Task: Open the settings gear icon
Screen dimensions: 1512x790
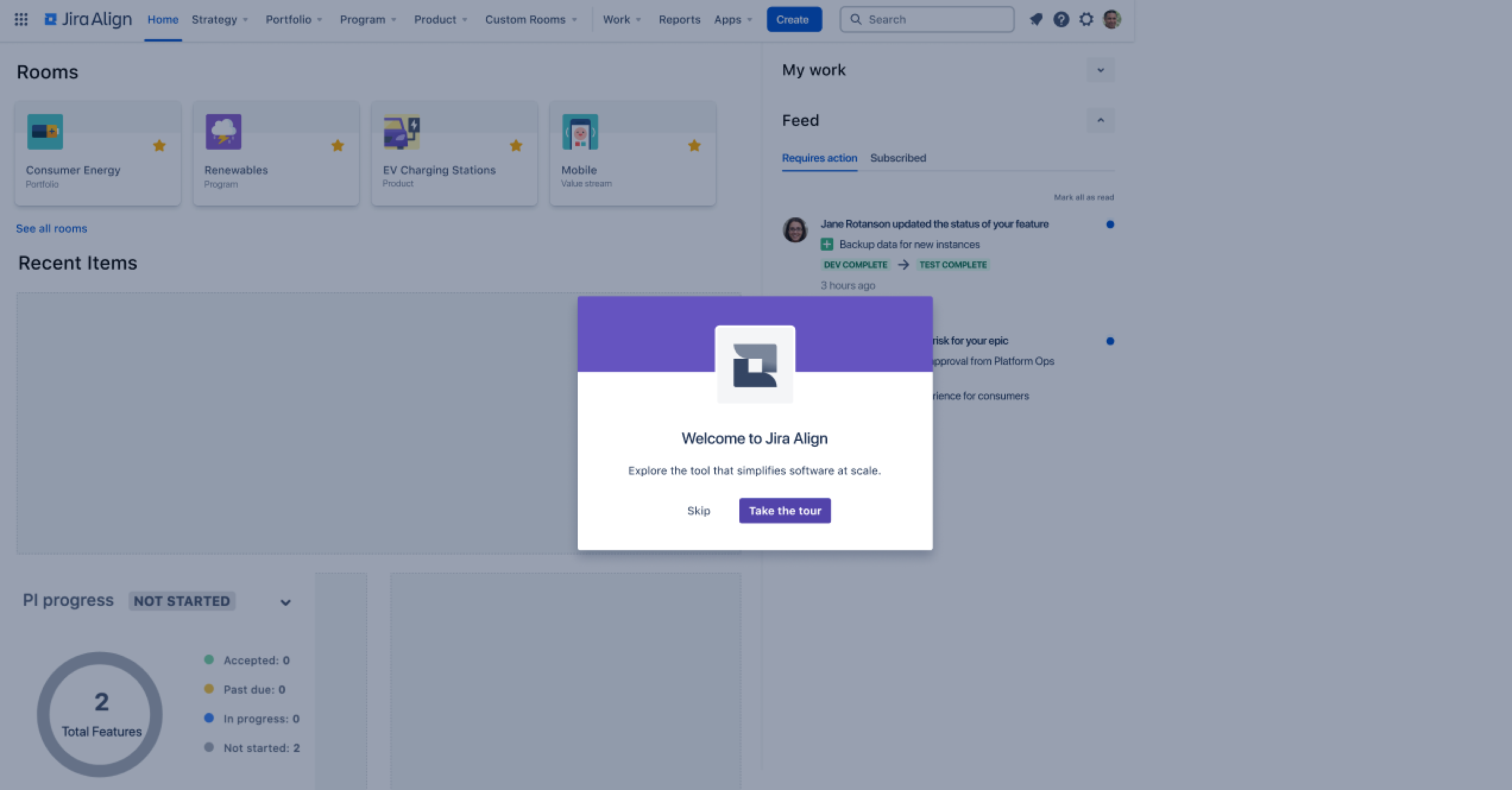Action: pos(1086,20)
